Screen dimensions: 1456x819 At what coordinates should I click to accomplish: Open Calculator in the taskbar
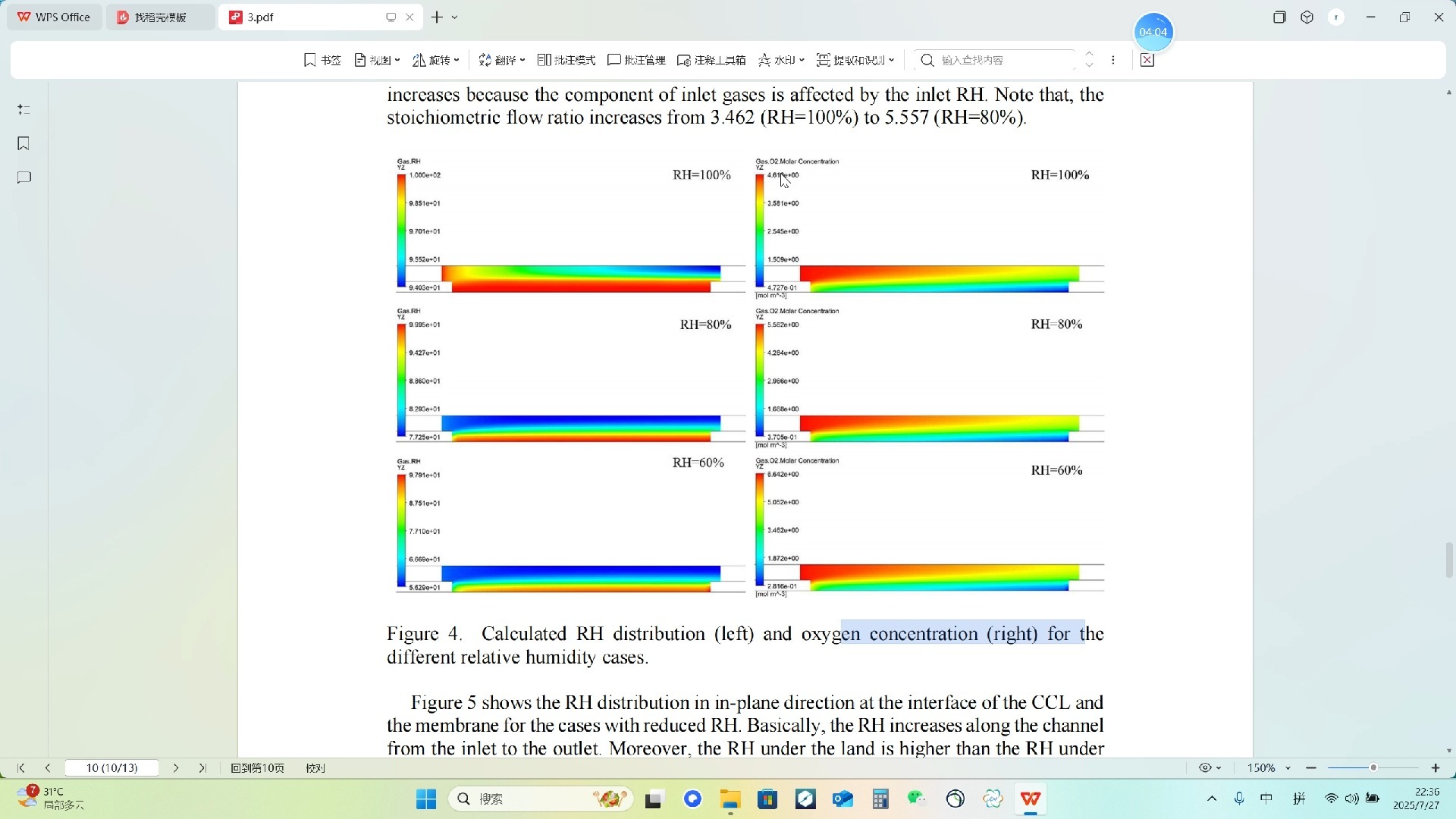point(880,799)
